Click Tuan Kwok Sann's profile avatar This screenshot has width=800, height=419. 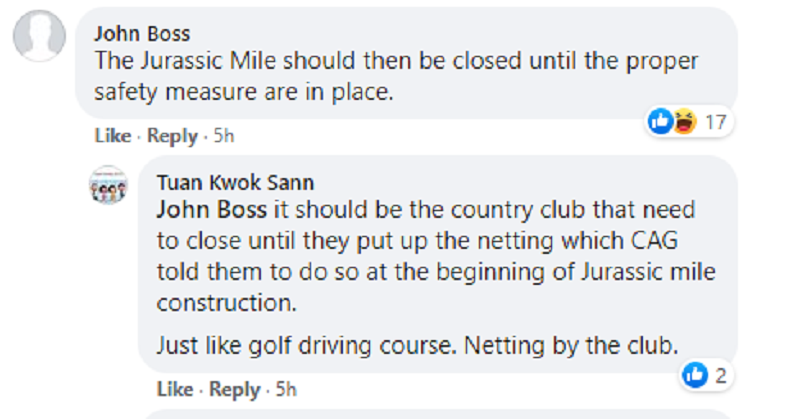click(x=110, y=186)
